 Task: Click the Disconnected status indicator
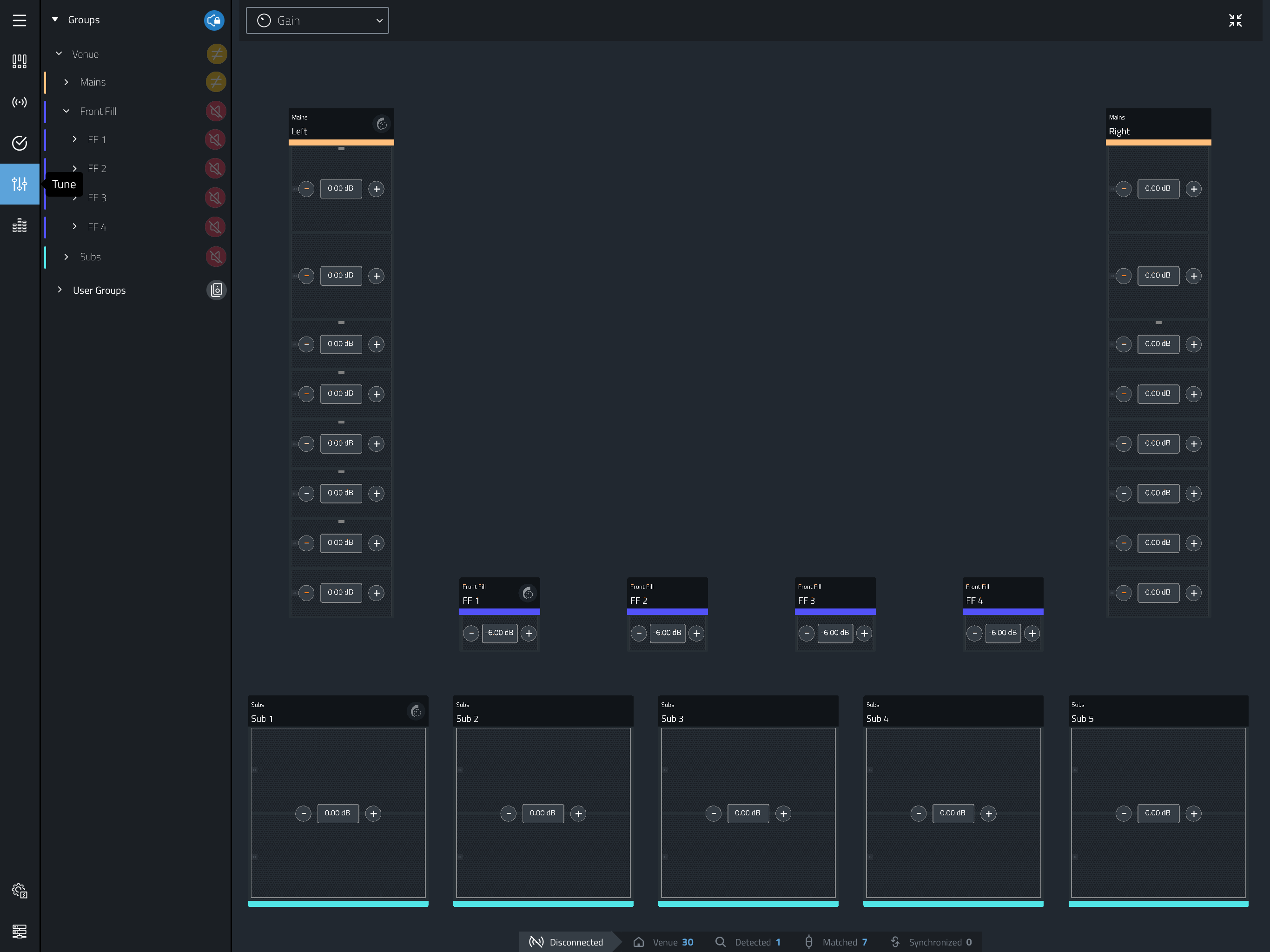coord(567,942)
